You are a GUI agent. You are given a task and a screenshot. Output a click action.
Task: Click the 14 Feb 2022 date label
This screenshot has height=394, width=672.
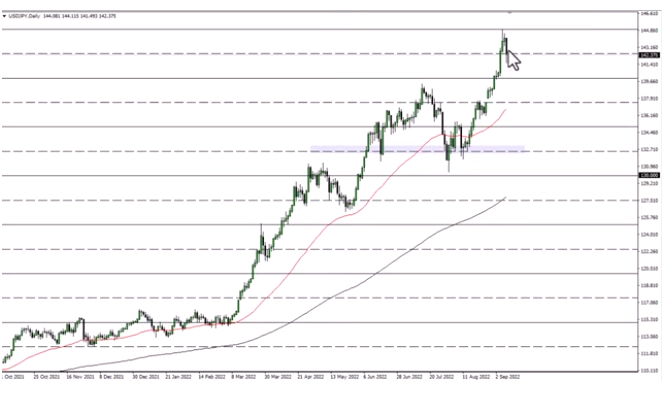(x=212, y=377)
